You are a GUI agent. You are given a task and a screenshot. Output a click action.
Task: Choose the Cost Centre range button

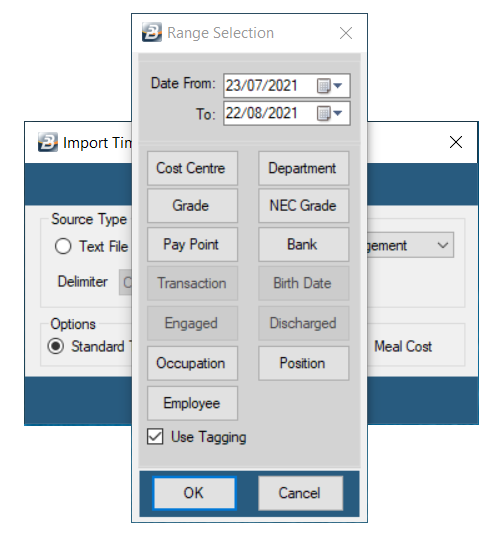[x=192, y=168]
